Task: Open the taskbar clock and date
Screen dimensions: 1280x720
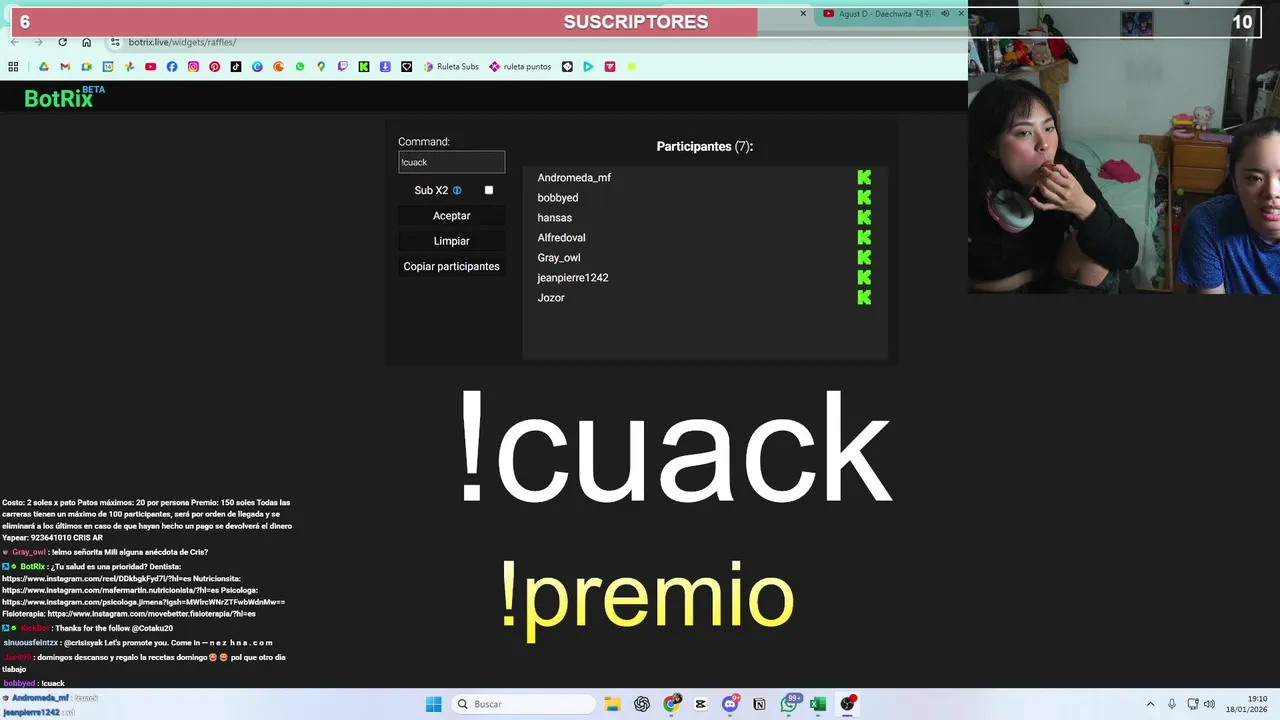Action: pyautogui.click(x=1246, y=704)
